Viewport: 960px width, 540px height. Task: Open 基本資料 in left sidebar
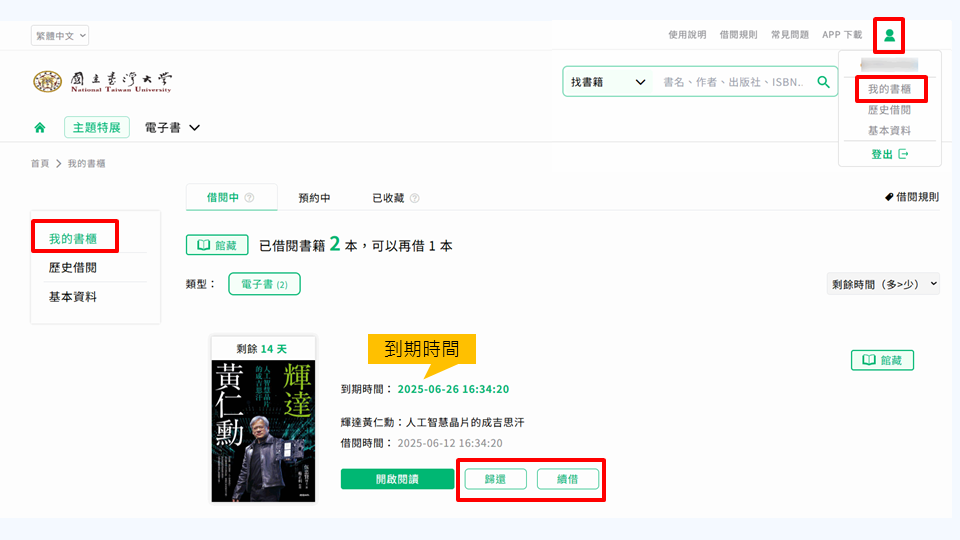click(x=73, y=297)
